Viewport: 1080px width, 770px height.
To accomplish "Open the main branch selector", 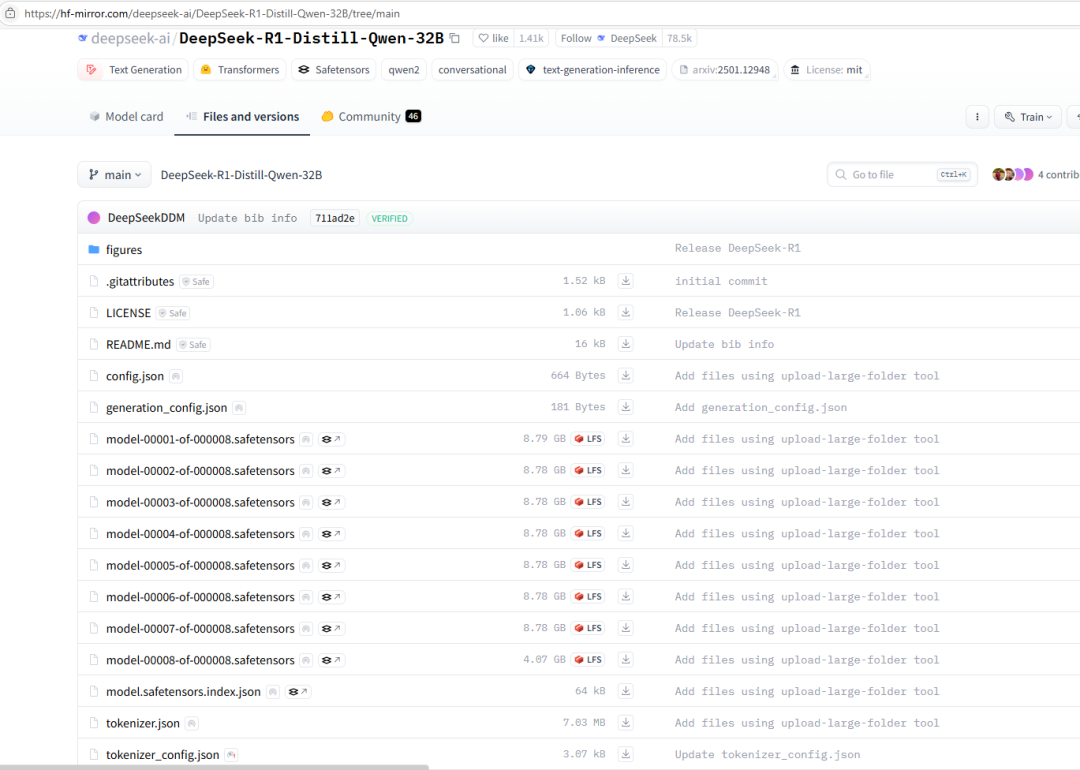I will [114, 175].
